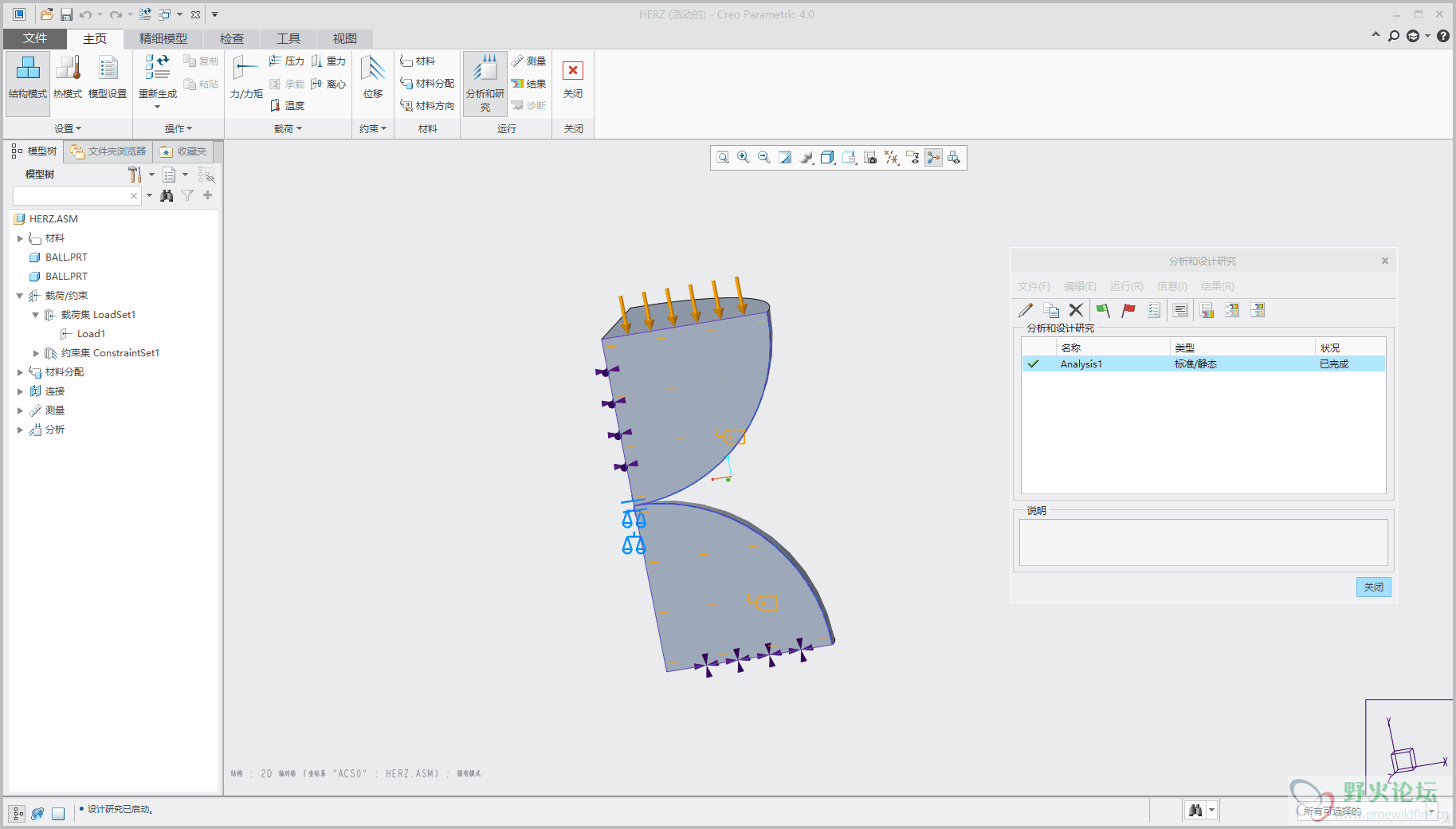Open saved view orientations cube icon
This screenshot has height=829, width=1456.
tap(849, 158)
